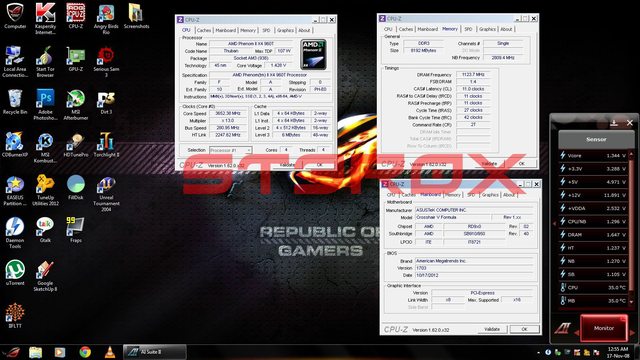Launch Adobe Photoshop desktop shortcut
Viewport: 640px width, 360px height.
pyautogui.click(x=45, y=104)
